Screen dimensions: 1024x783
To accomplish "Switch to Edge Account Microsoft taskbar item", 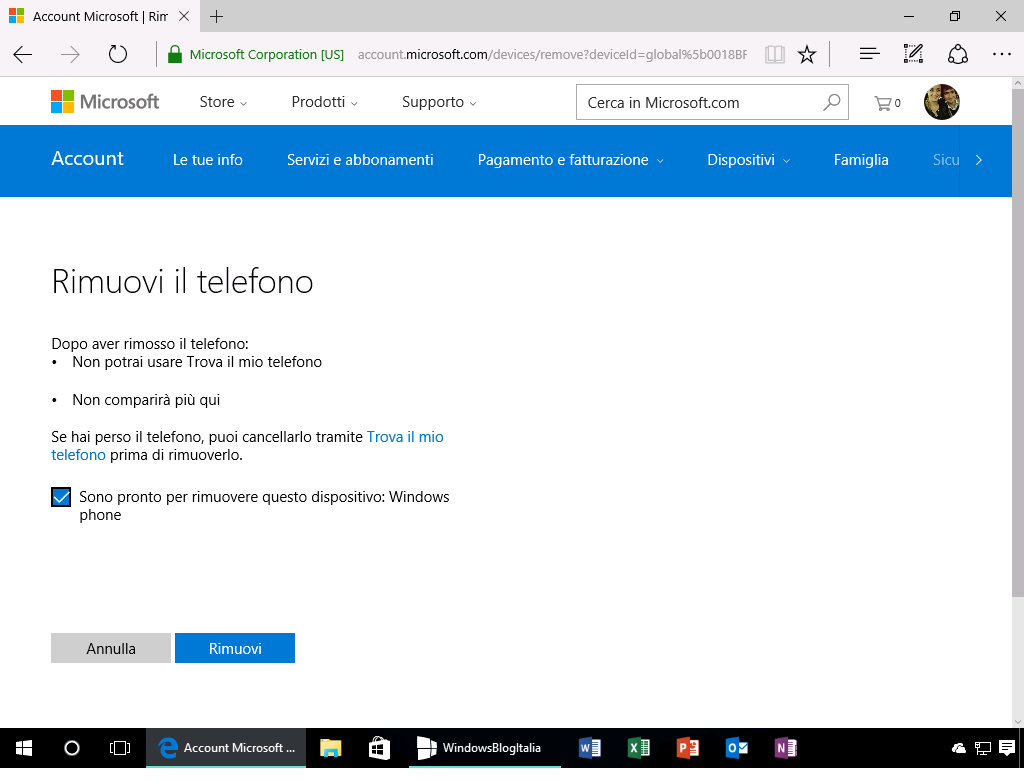I will click(226, 748).
